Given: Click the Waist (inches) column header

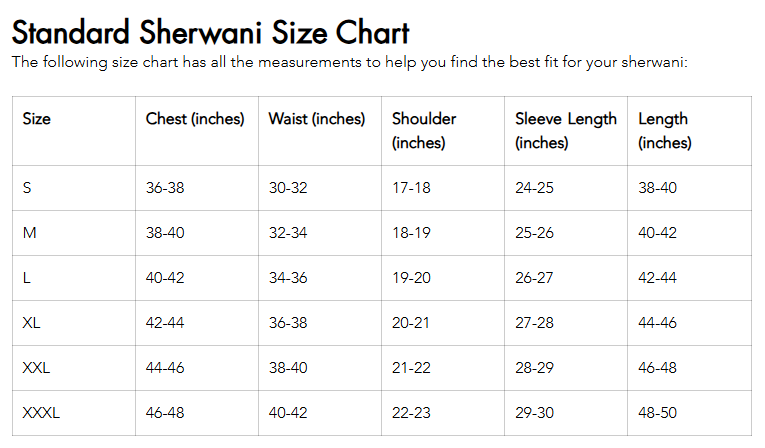Looking at the screenshot, I should (x=317, y=119).
